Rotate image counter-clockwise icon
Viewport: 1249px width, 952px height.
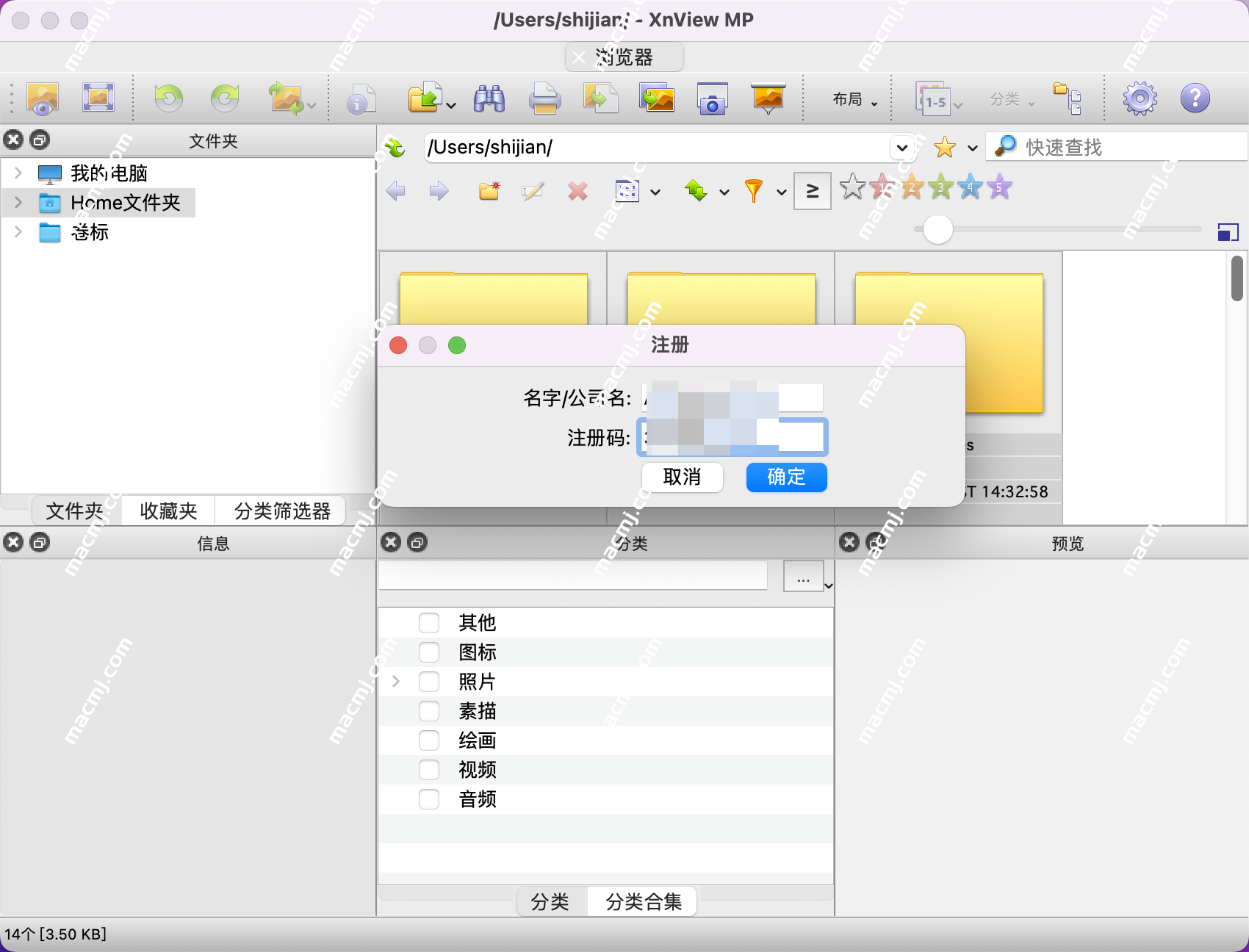point(168,98)
